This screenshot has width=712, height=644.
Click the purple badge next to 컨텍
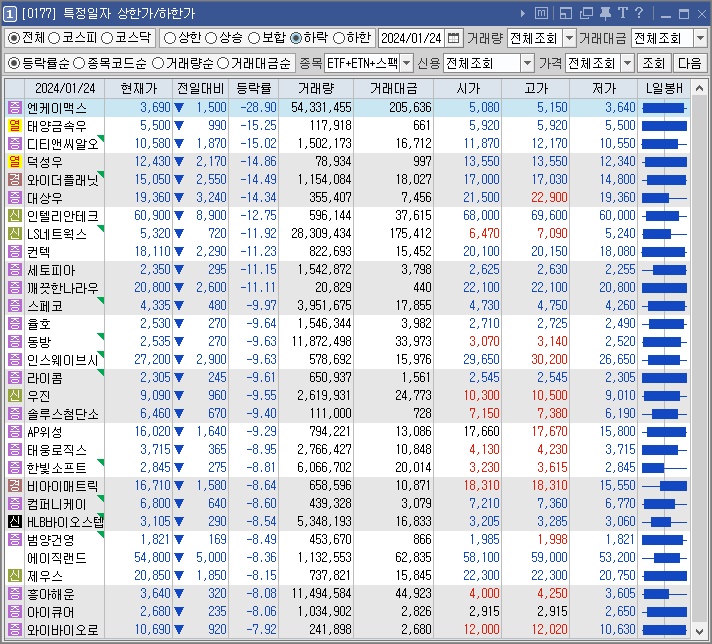click(x=15, y=251)
